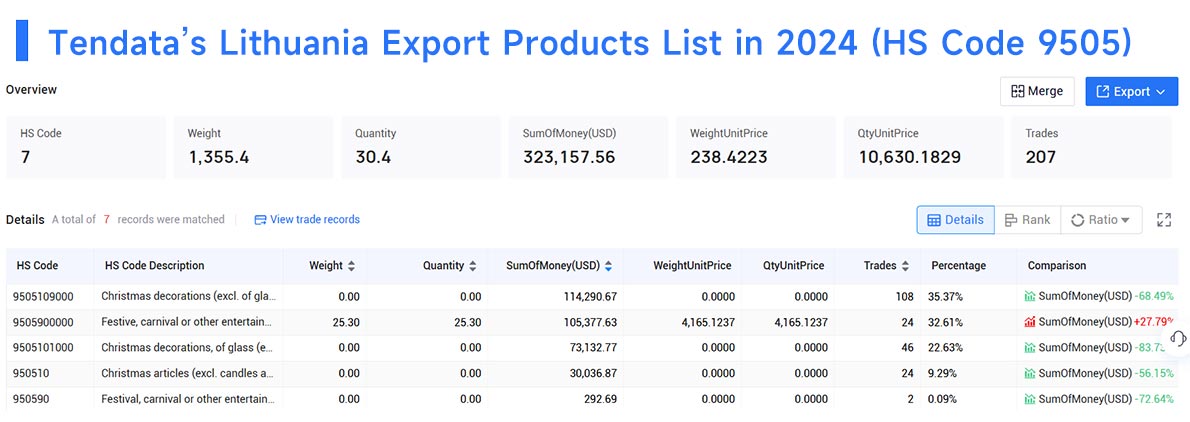Screen dimensions: 1190x422
Task: Click the Export arrow icon
Action: (x=1105, y=91)
